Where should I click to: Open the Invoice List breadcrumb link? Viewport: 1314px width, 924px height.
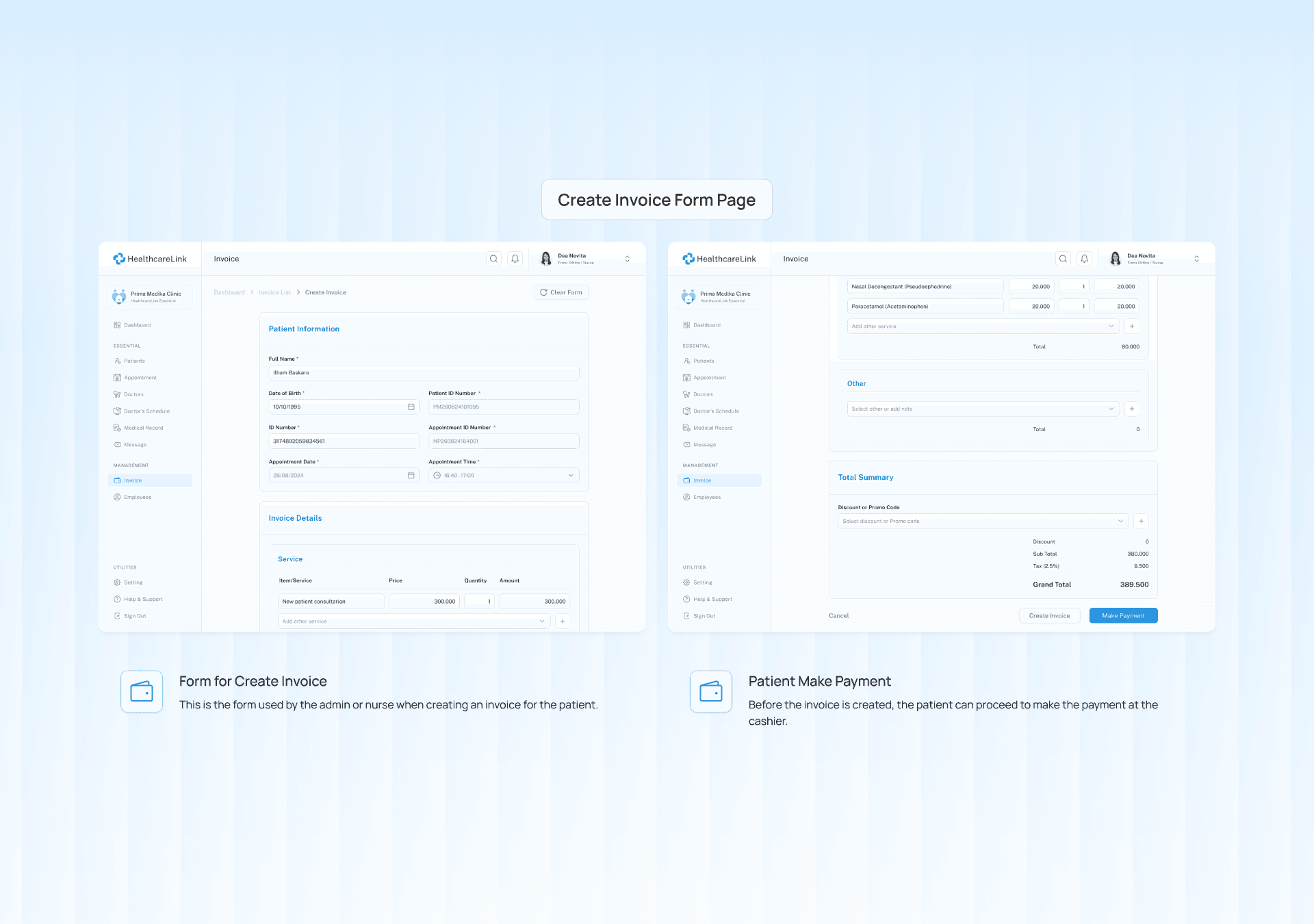click(x=274, y=292)
